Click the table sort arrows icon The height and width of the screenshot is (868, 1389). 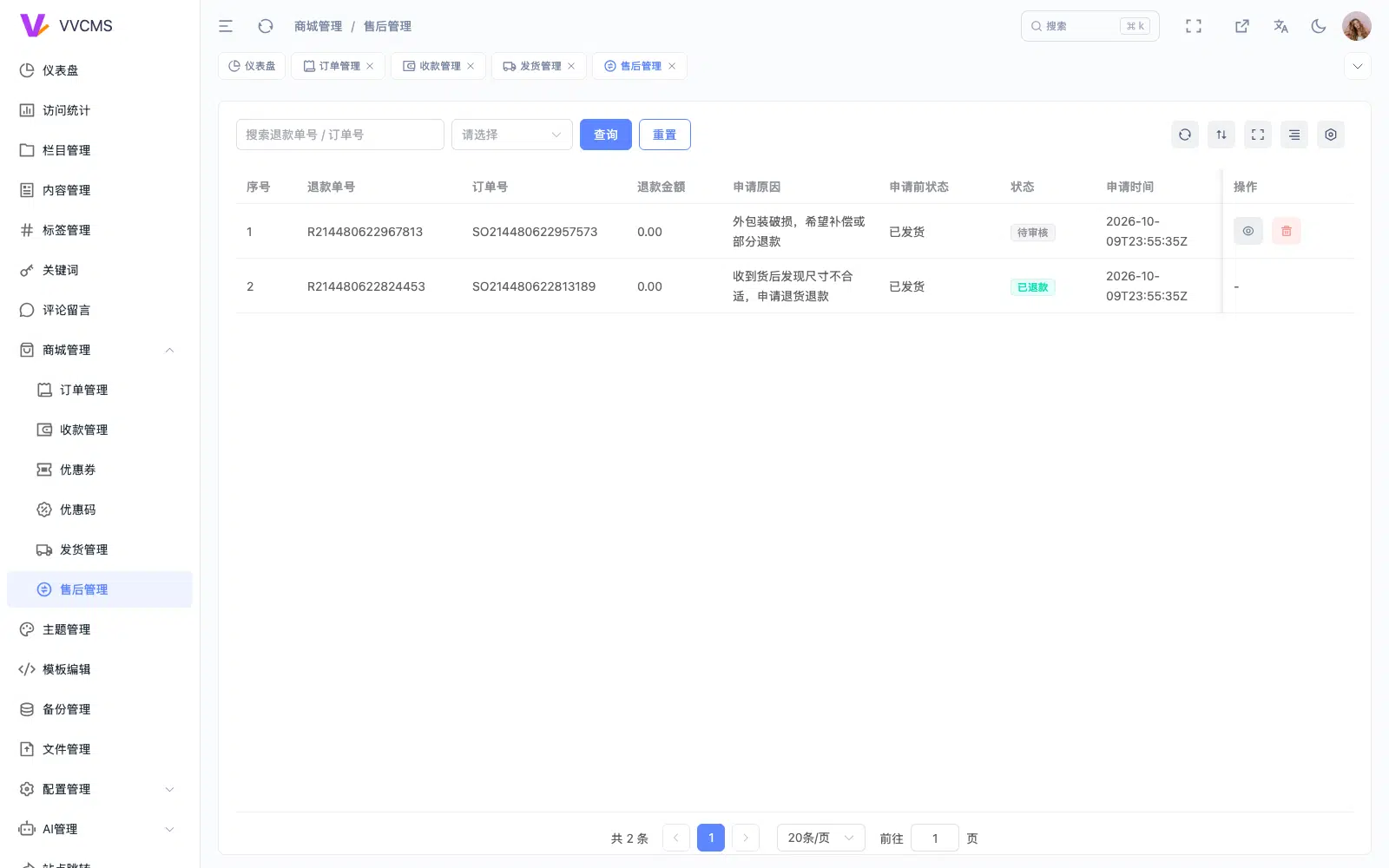click(1221, 135)
